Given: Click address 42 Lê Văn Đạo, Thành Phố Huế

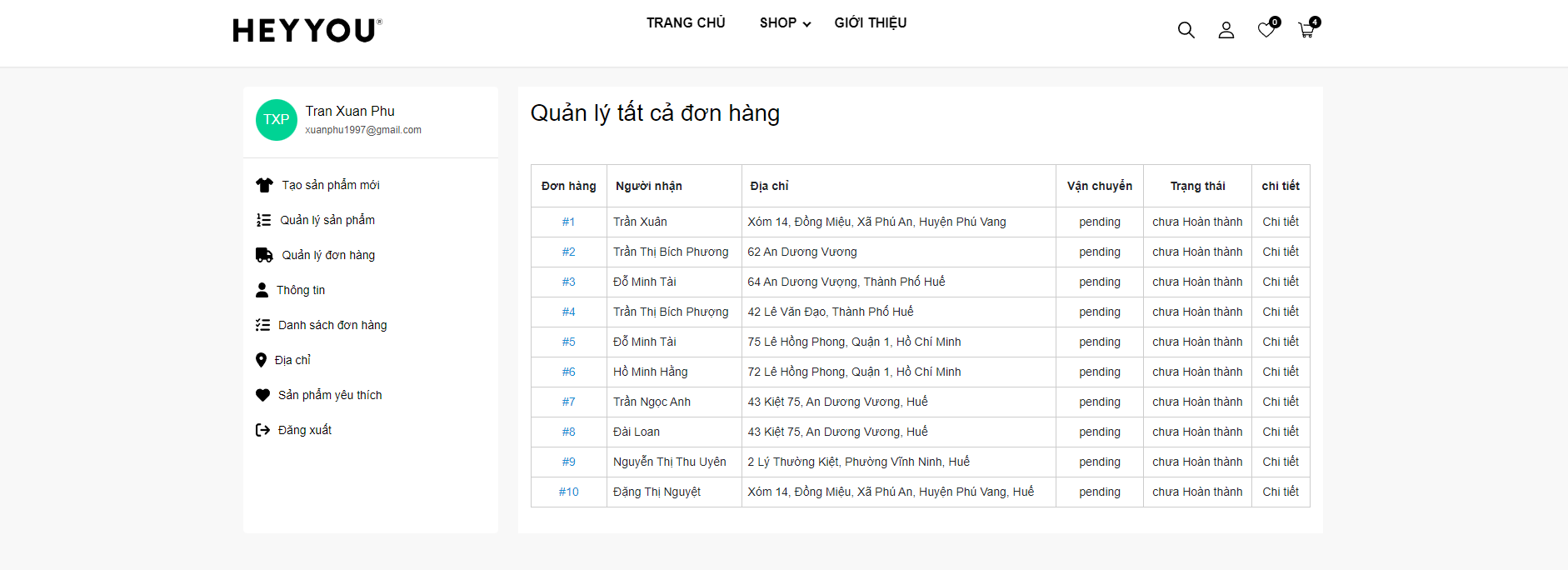Looking at the screenshot, I should (x=831, y=312).
